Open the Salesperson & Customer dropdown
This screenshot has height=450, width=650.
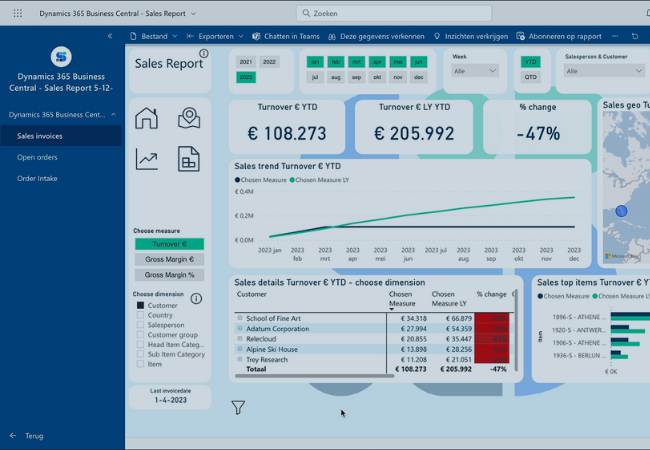click(x=604, y=71)
